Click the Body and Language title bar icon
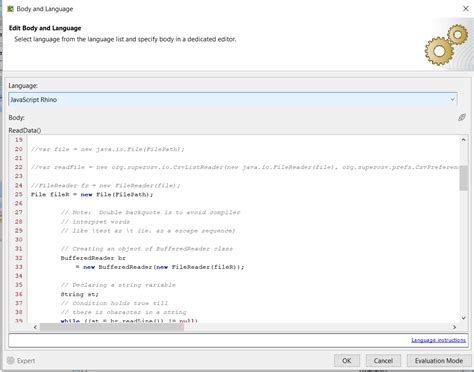The height and width of the screenshot is (372, 474). pos(10,9)
